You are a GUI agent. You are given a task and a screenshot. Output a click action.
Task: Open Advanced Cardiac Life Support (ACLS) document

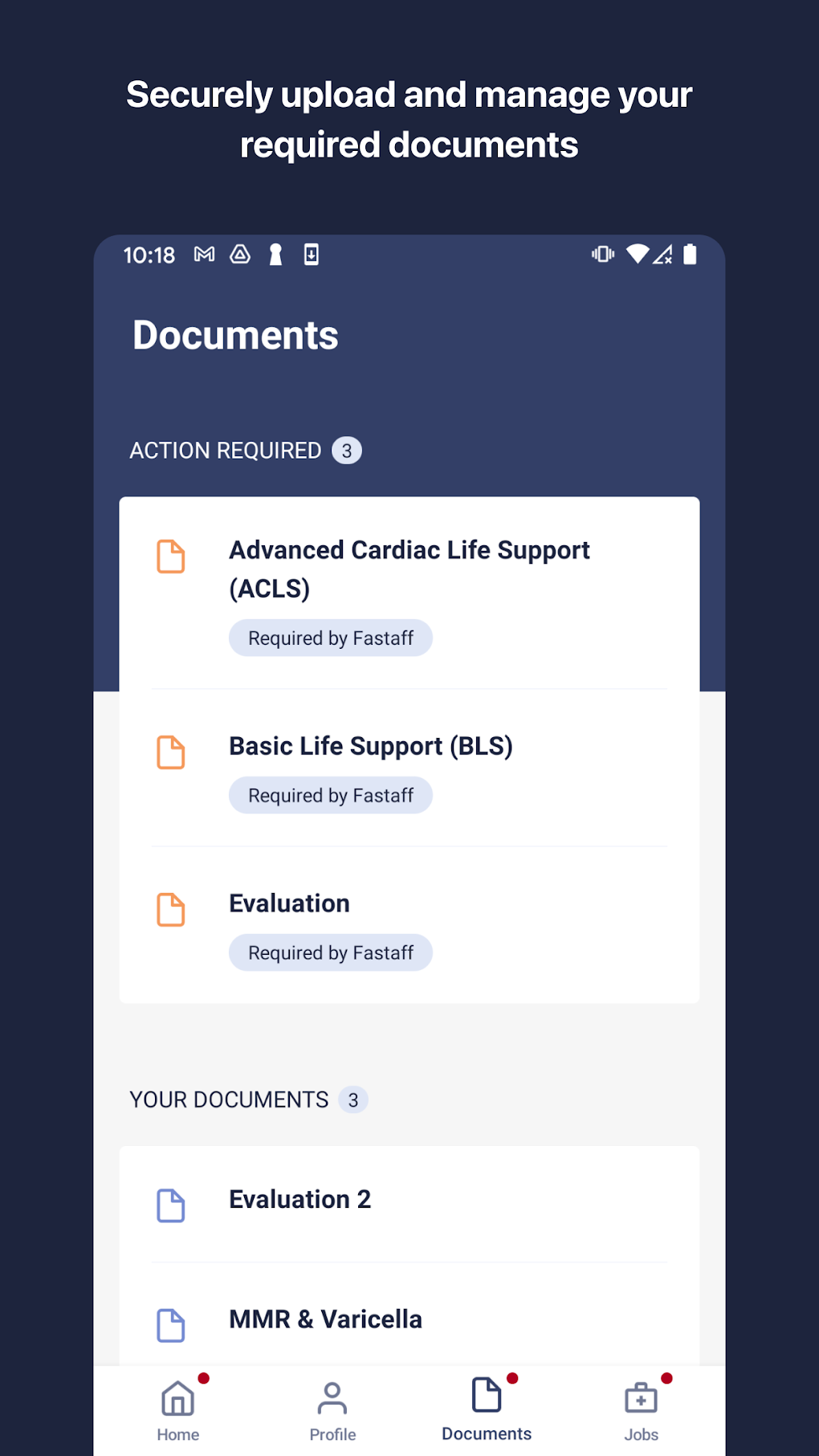[x=409, y=569]
